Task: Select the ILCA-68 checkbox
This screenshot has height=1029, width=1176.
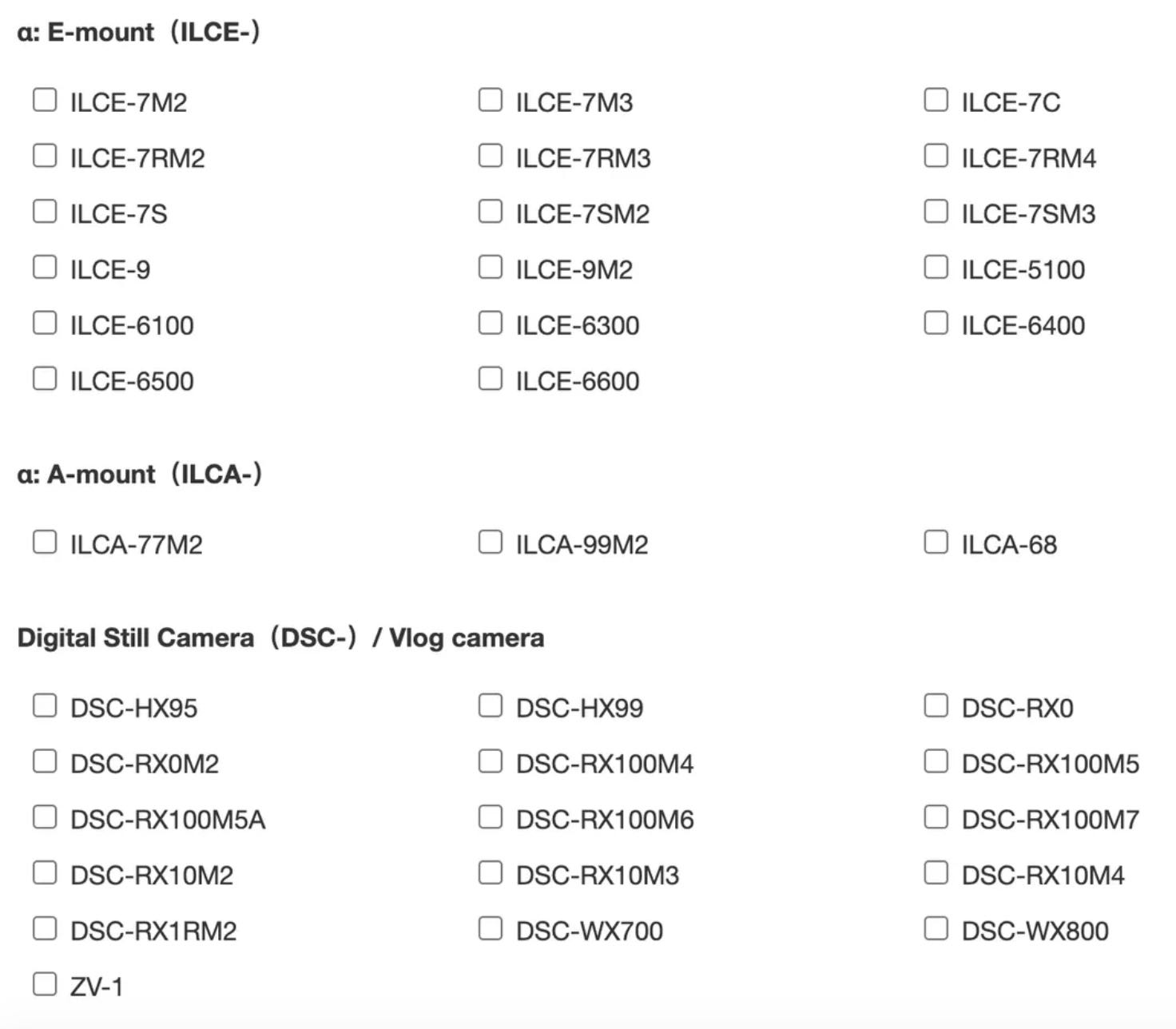Action: pos(936,542)
